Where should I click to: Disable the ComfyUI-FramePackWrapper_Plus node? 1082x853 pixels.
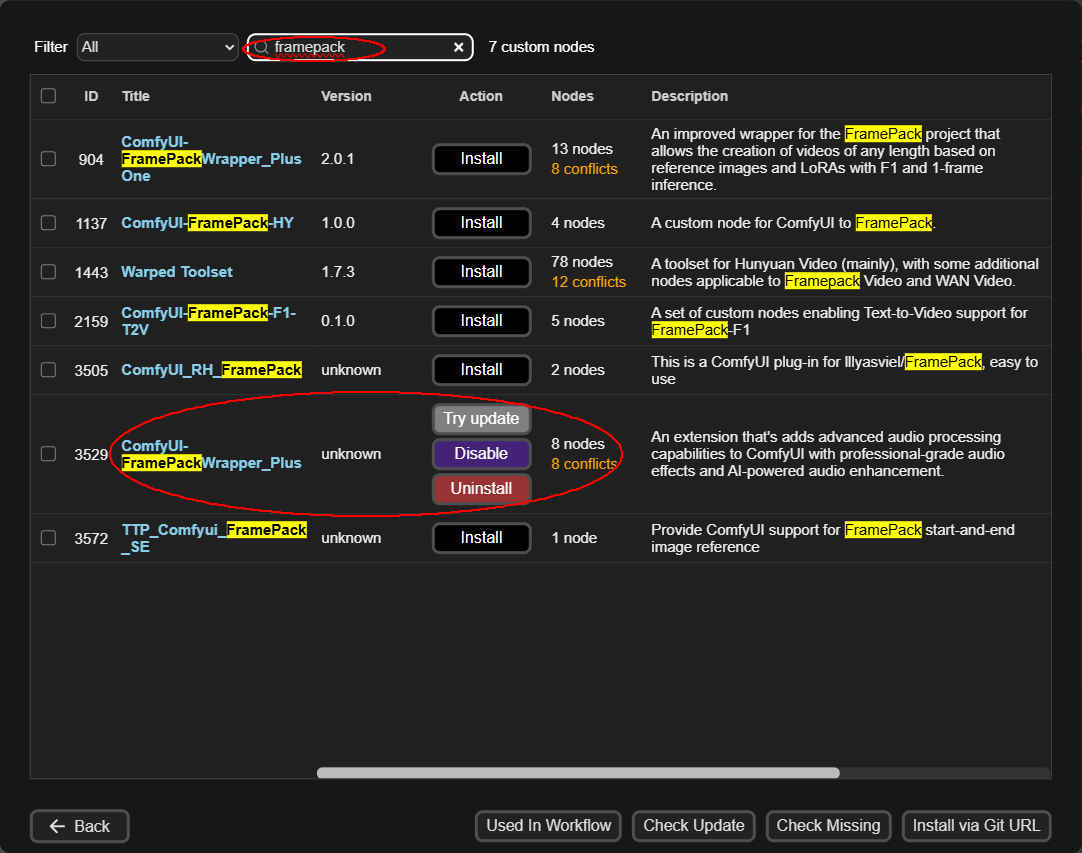coord(481,454)
